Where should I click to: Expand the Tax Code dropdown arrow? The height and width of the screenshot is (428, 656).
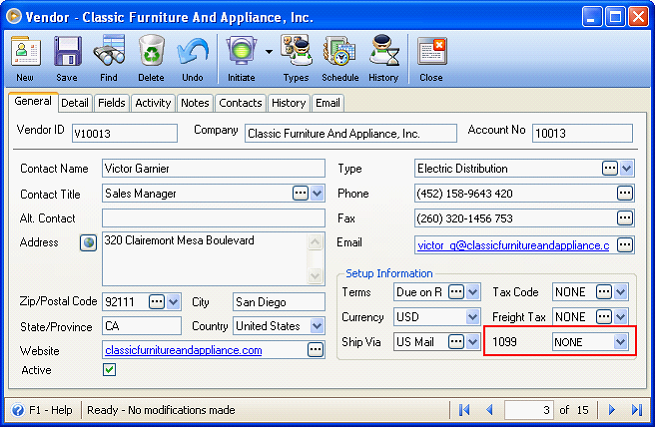tap(620, 292)
